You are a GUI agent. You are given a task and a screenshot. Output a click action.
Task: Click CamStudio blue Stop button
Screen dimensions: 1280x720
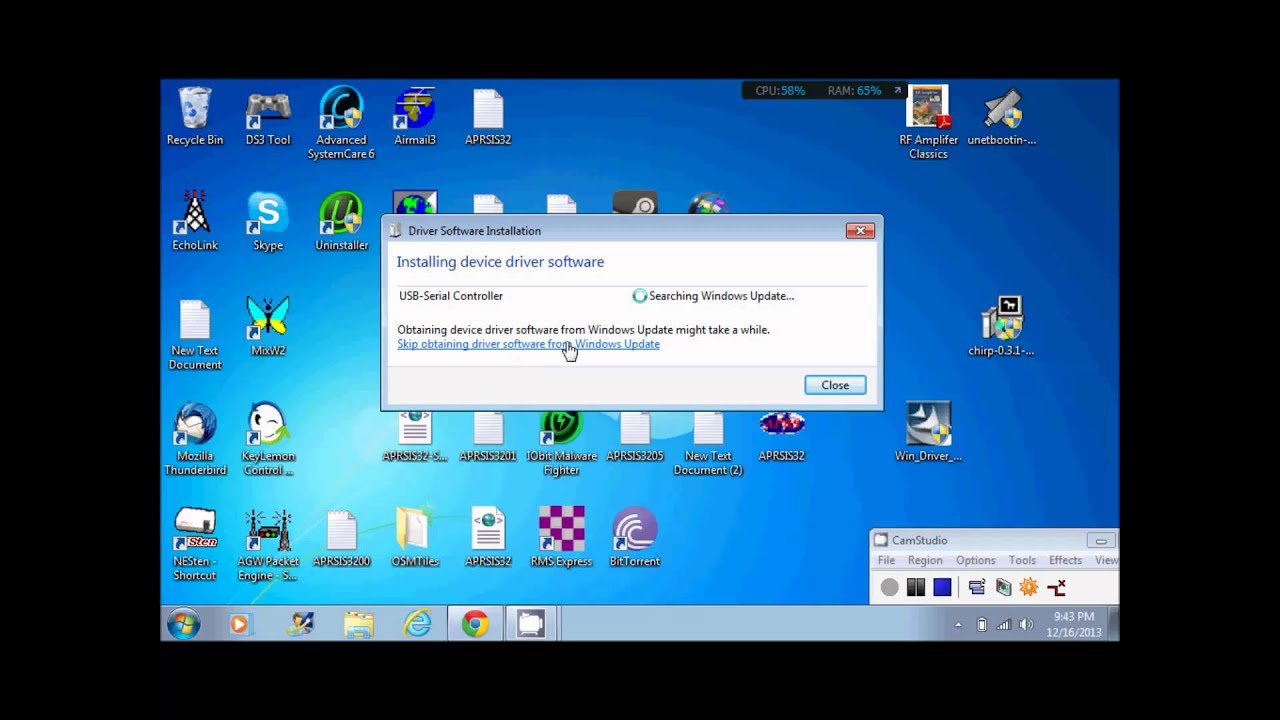(x=942, y=588)
